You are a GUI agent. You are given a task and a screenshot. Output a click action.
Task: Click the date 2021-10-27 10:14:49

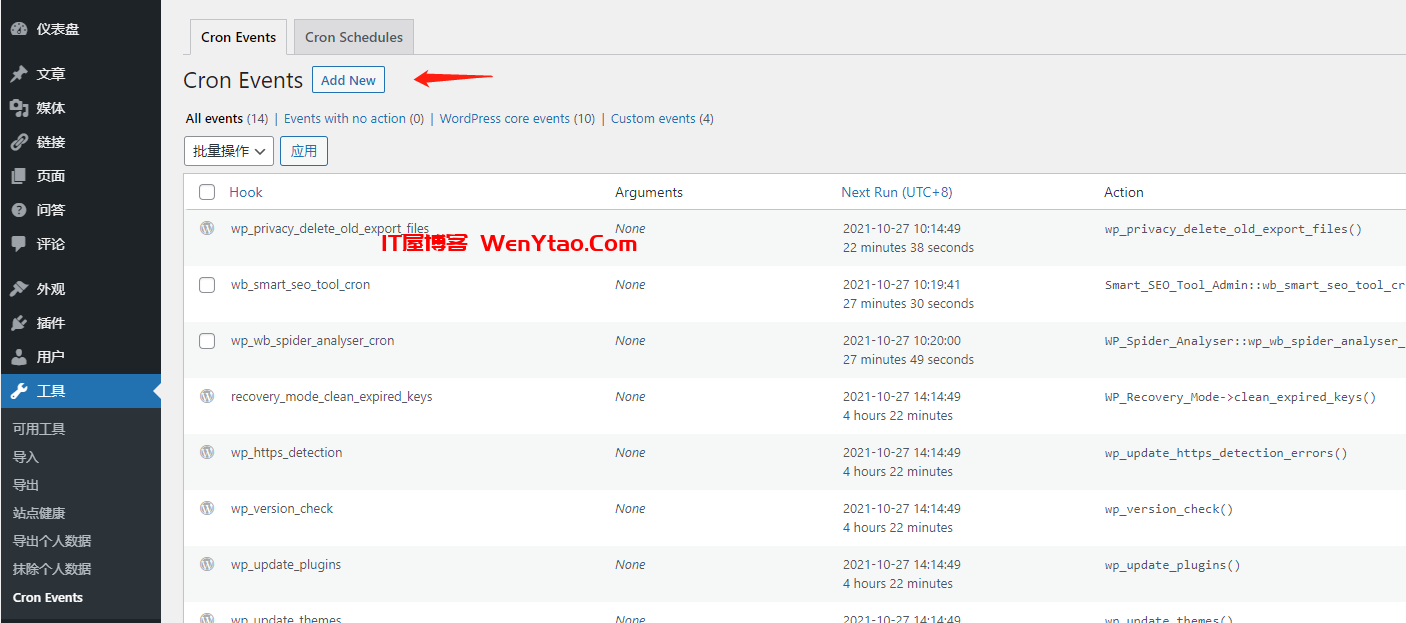(901, 229)
